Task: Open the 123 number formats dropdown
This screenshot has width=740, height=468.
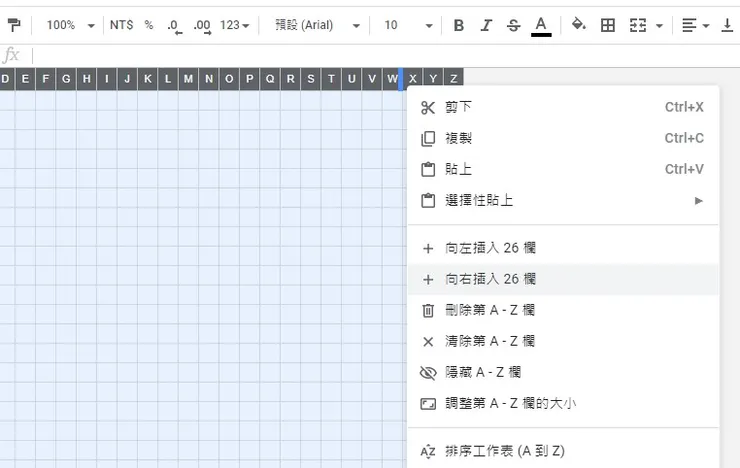Action: tap(235, 25)
